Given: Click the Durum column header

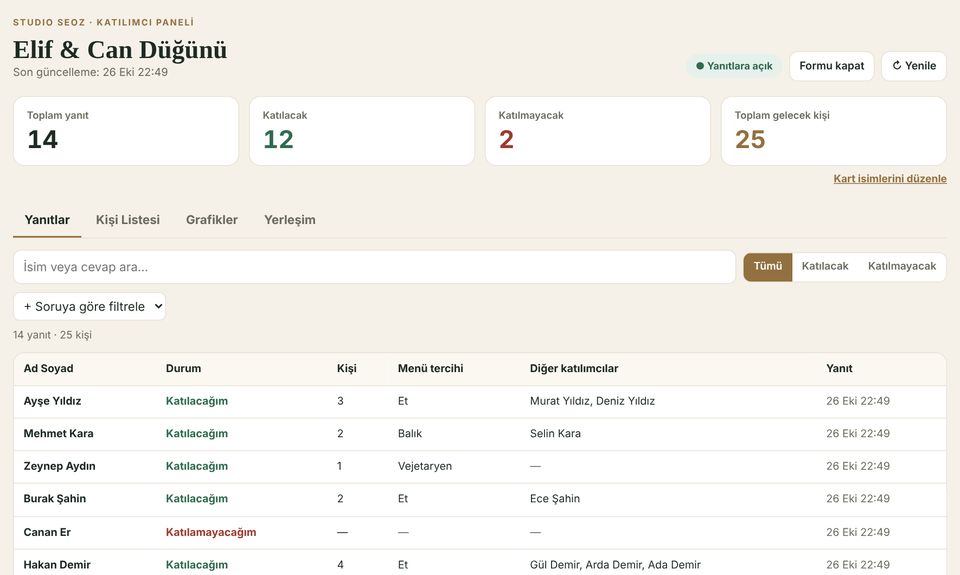Looking at the screenshot, I should [183, 369].
